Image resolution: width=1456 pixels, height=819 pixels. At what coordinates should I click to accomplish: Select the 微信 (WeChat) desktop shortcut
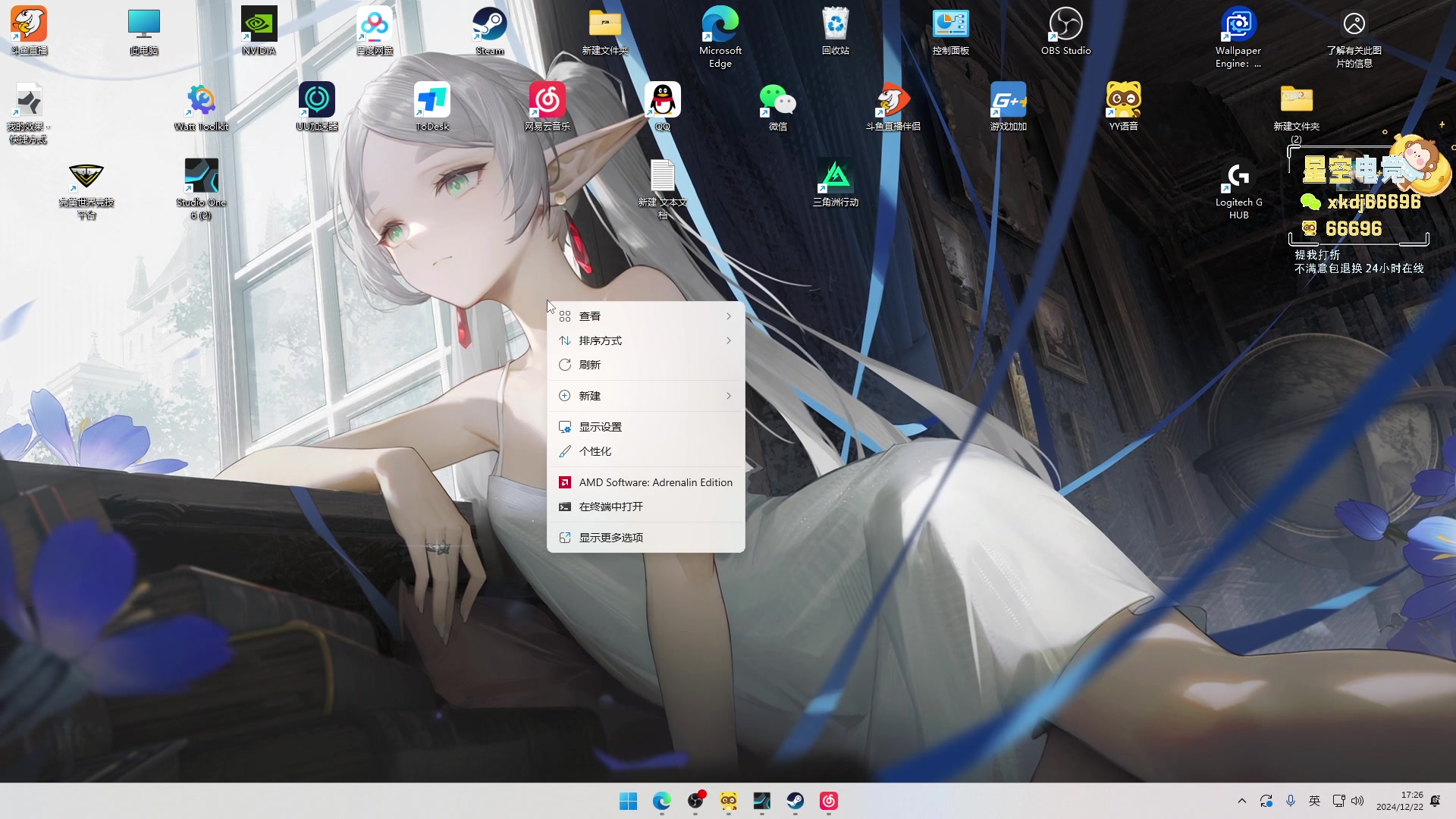(778, 107)
